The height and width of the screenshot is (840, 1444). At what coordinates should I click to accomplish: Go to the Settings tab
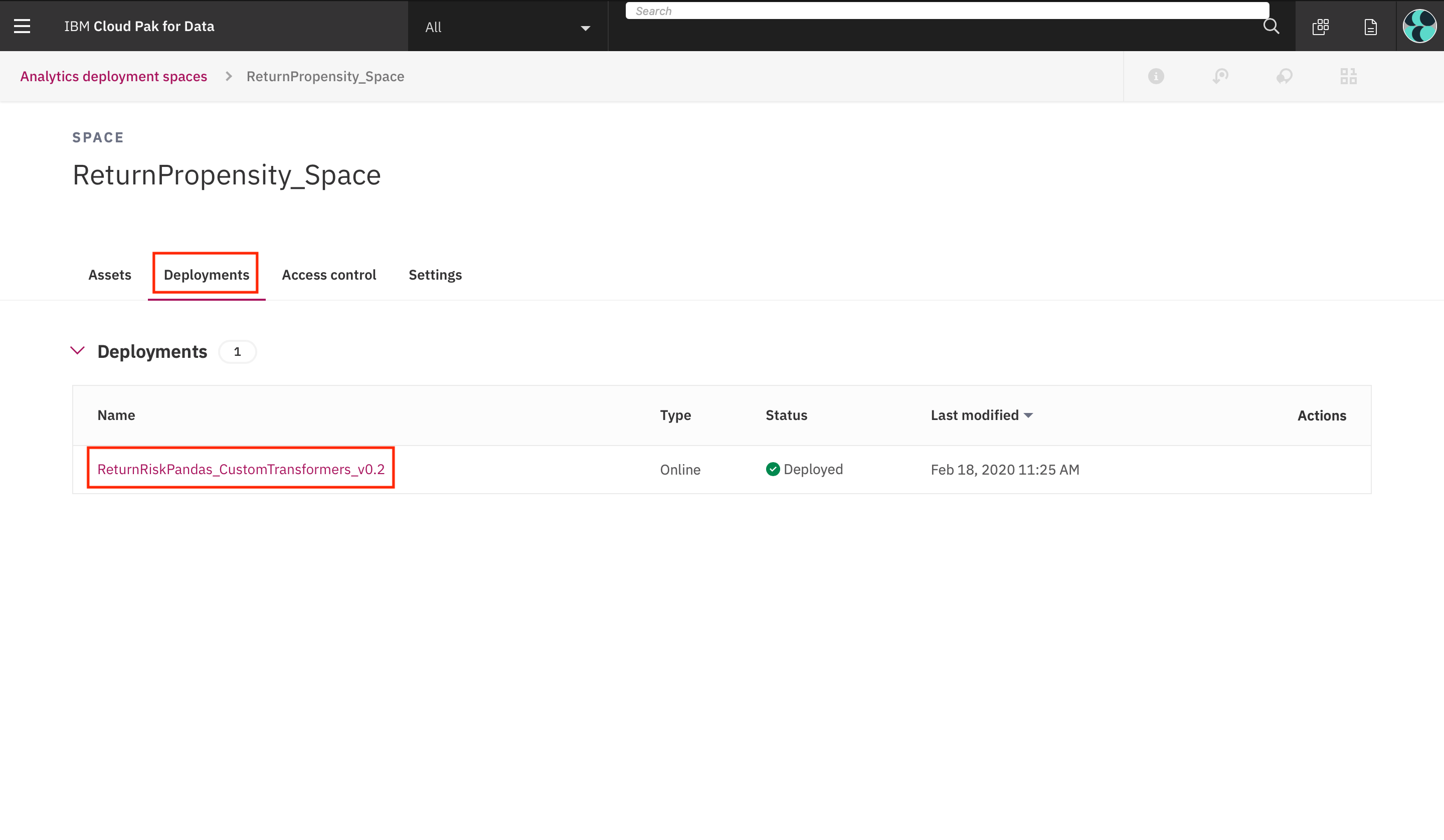coord(435,275)
